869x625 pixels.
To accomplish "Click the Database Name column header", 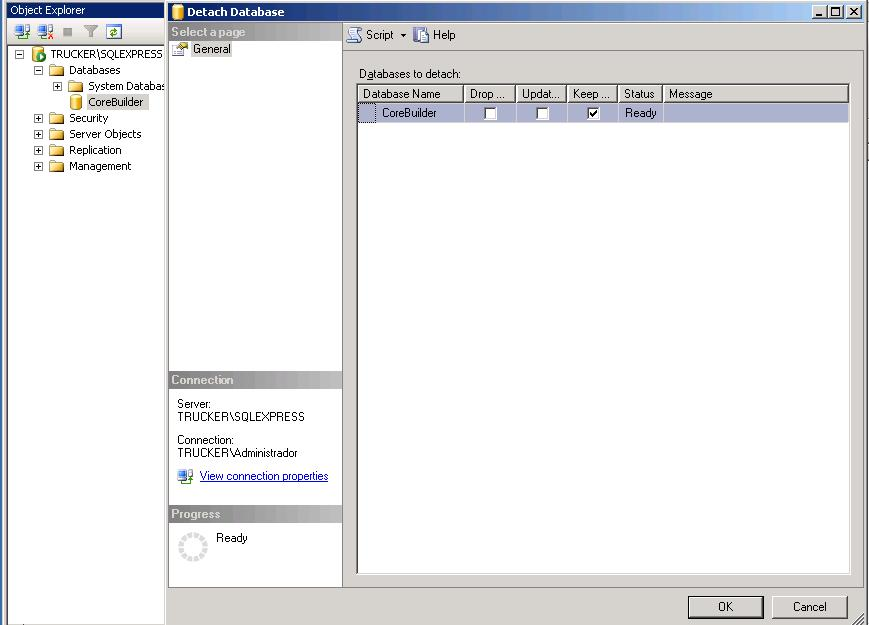I will point(411,94).
